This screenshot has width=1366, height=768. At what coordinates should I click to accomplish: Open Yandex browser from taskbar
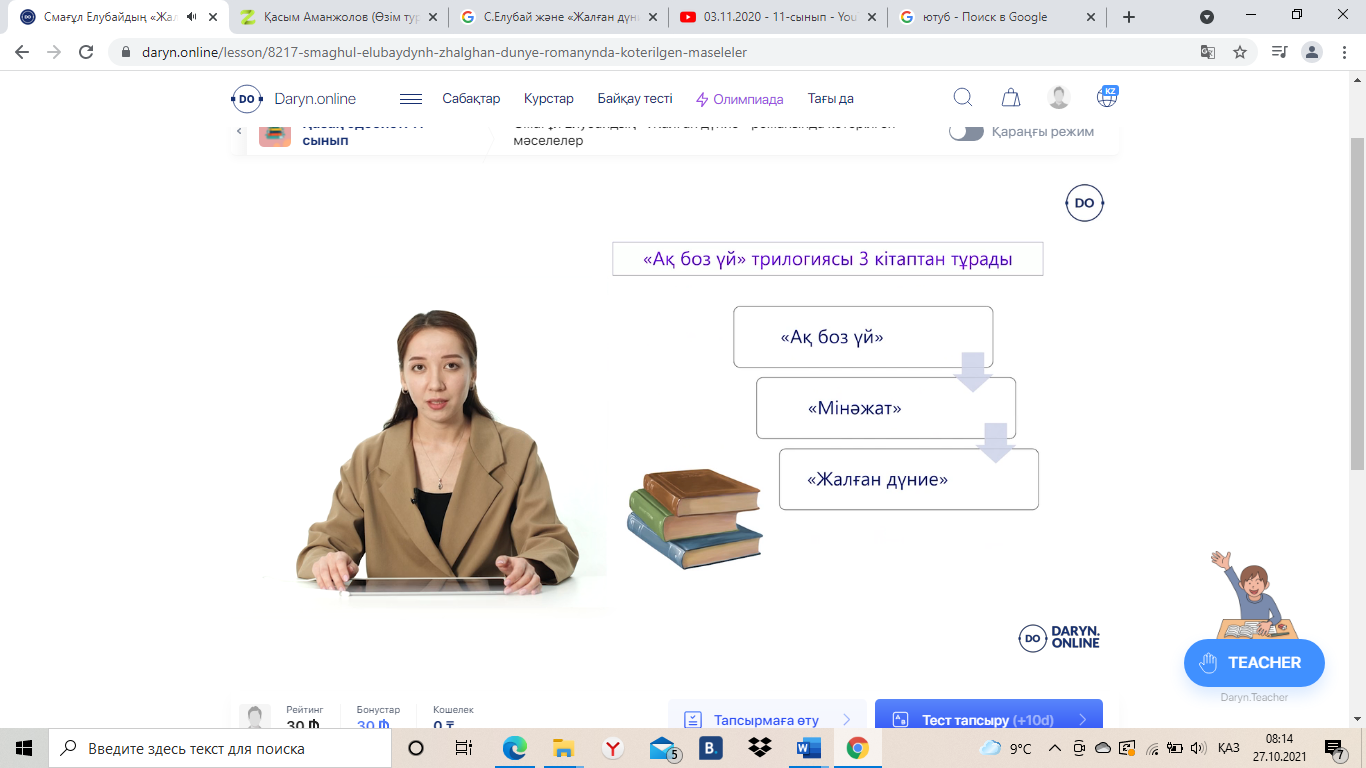612,748
